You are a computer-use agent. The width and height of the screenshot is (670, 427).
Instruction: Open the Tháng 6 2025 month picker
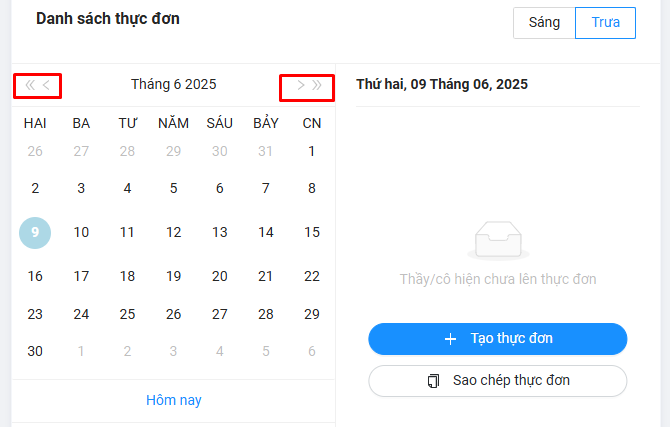click(173, 85)
